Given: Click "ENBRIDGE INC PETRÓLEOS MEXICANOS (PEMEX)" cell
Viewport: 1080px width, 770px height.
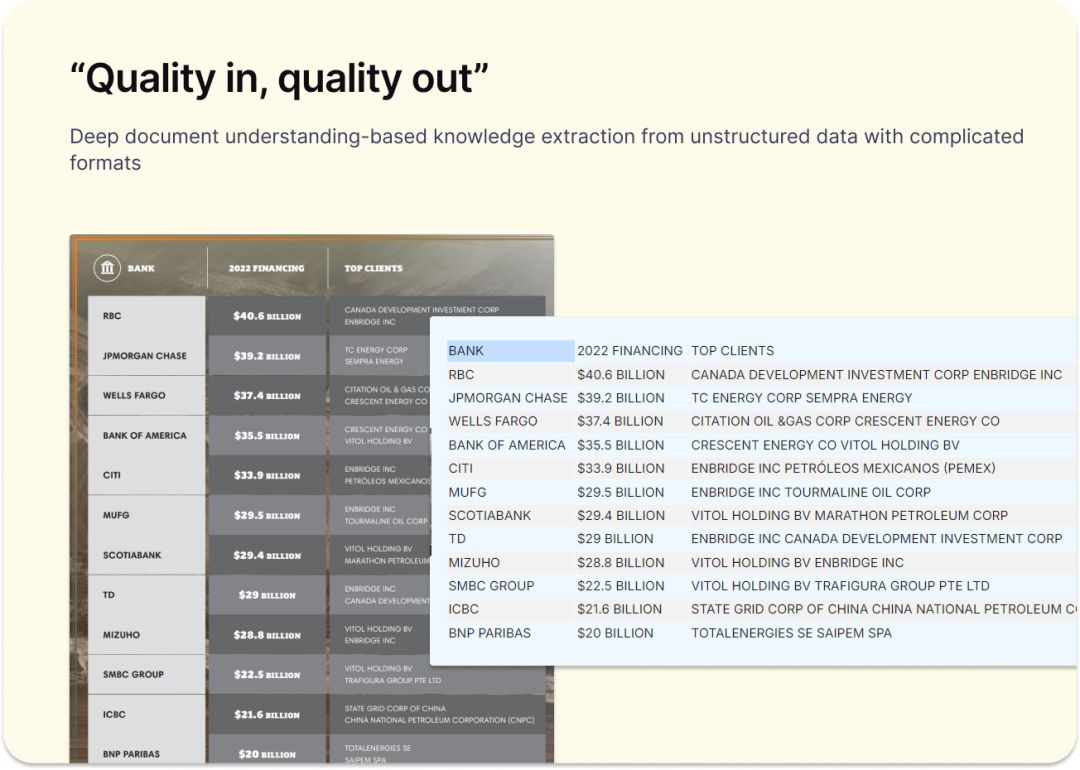Looking at the screenshot, I should click(x=843, y=468).
